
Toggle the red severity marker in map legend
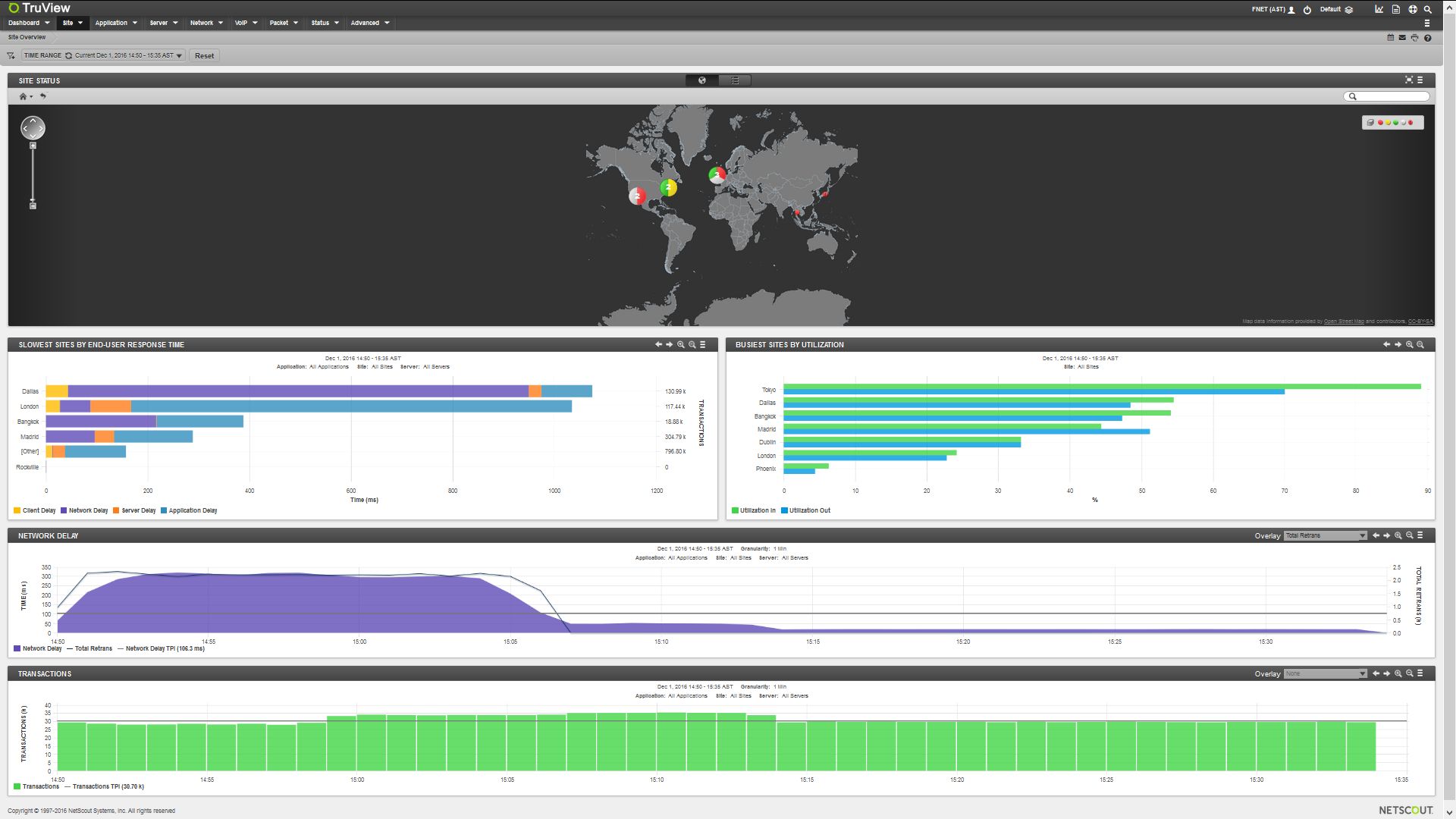tap(1381, 122)
